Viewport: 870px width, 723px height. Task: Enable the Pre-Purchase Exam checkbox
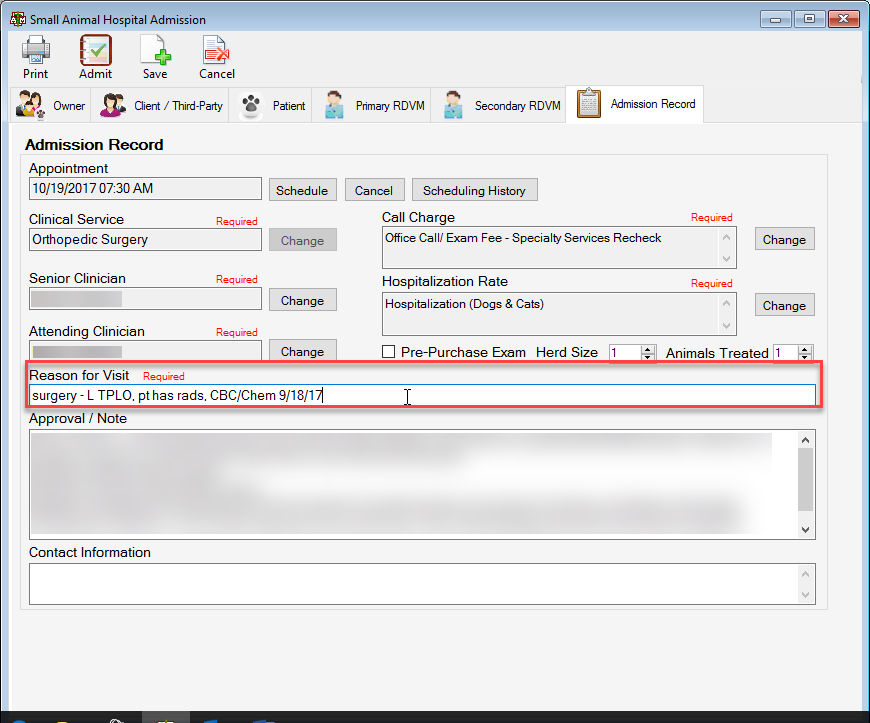coord(388,352)
